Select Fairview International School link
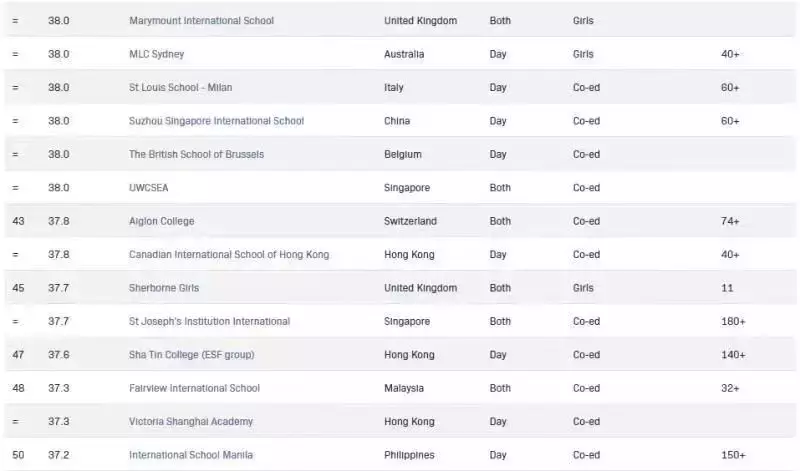The width and height of the screenshot is (800, 471). tap(194, 388)
